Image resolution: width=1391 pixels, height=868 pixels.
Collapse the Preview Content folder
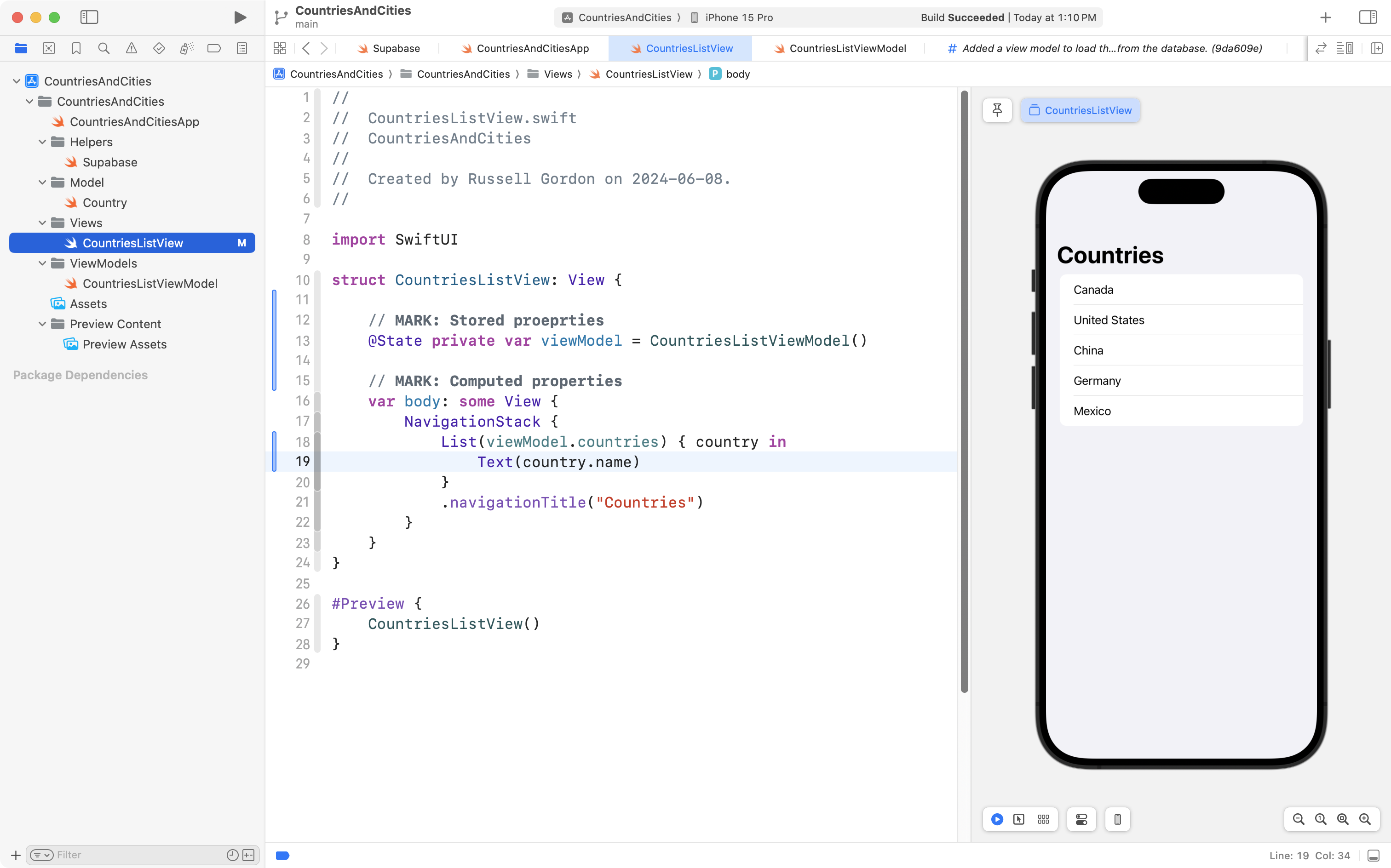coord(42,325)
